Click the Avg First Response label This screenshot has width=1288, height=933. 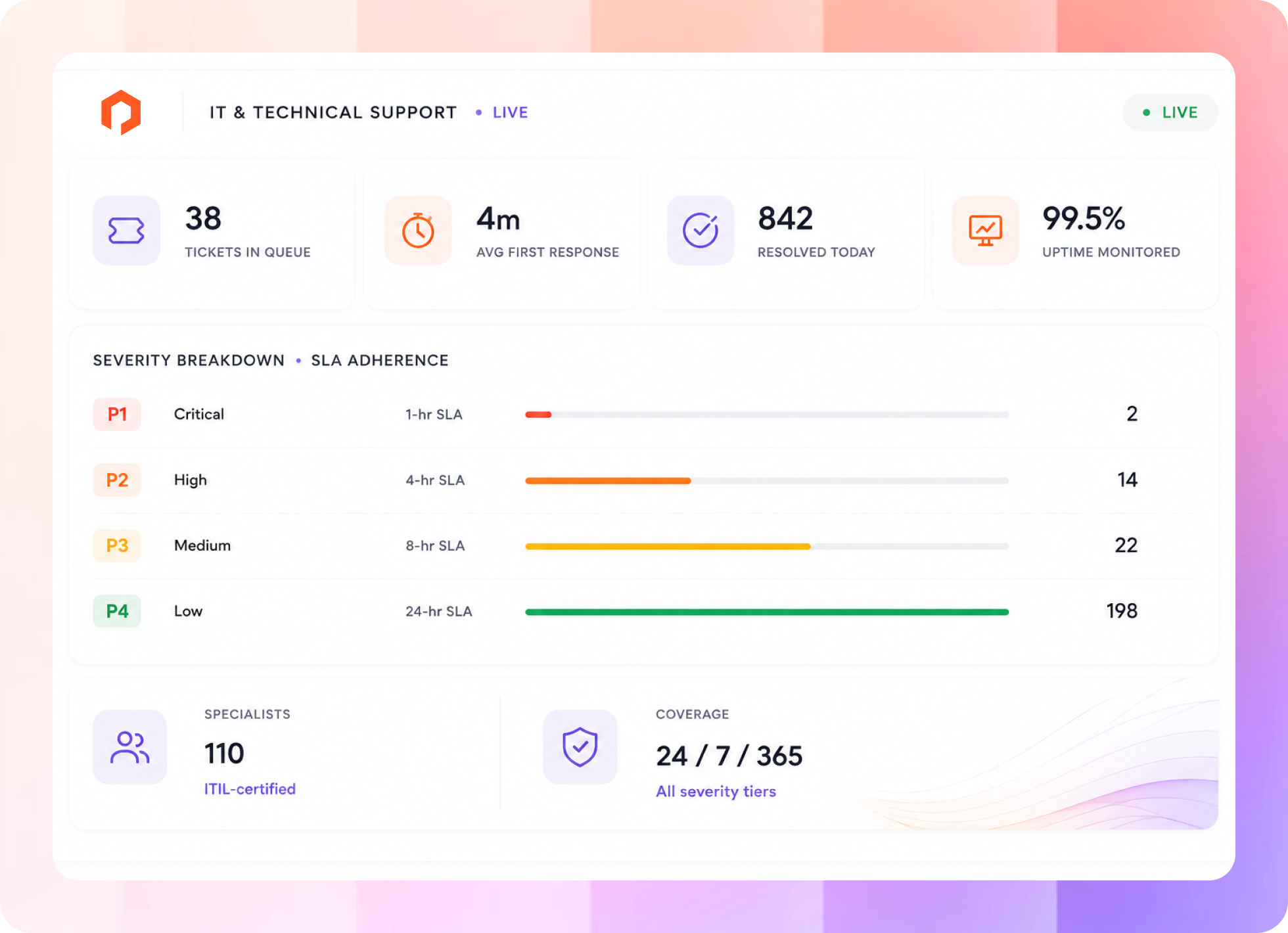pyautogui.click(x=547, y=252)
